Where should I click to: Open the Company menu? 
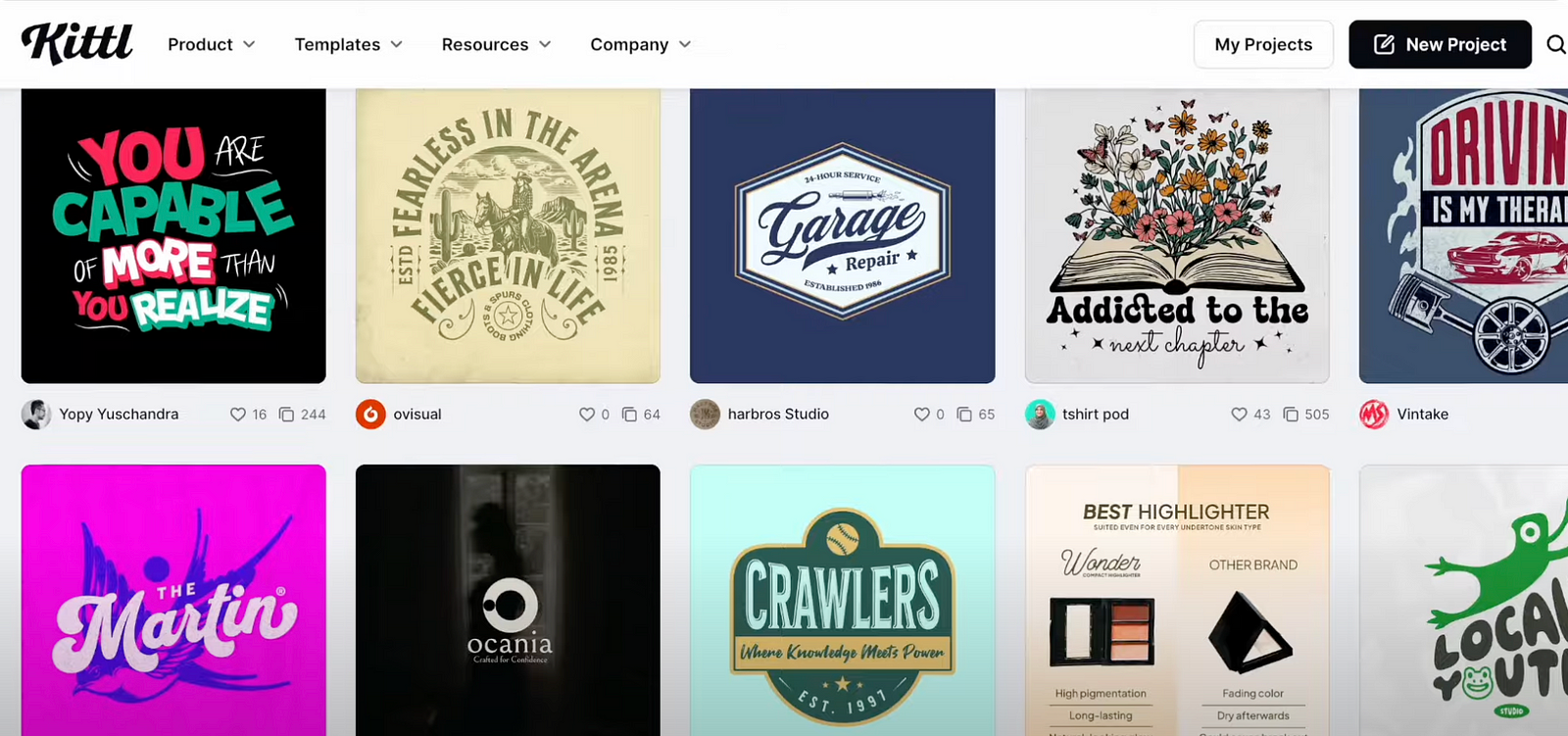tap(640, 44)
